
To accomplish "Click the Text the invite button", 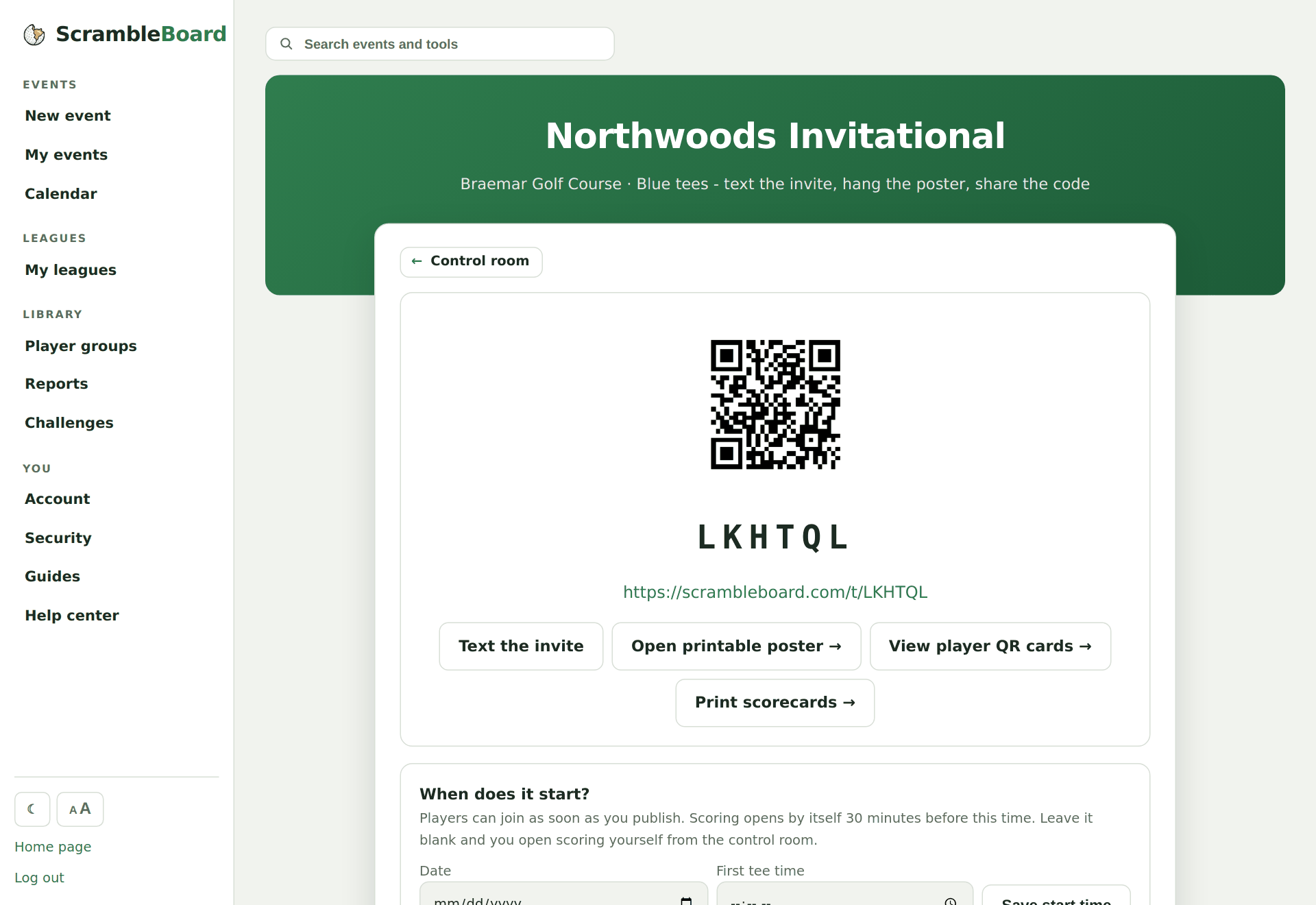I will point(521,647).
